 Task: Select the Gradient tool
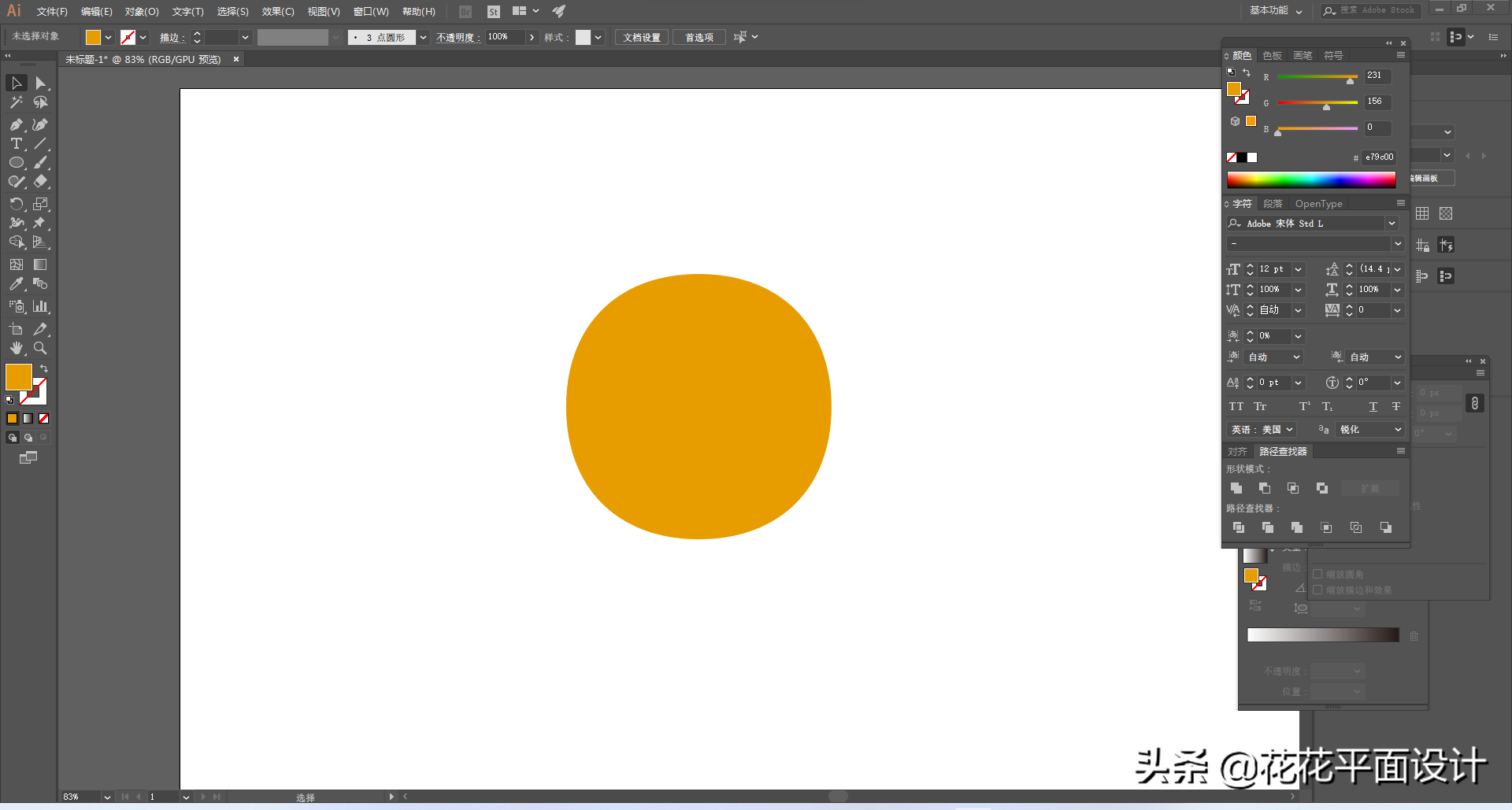(41, 264)
